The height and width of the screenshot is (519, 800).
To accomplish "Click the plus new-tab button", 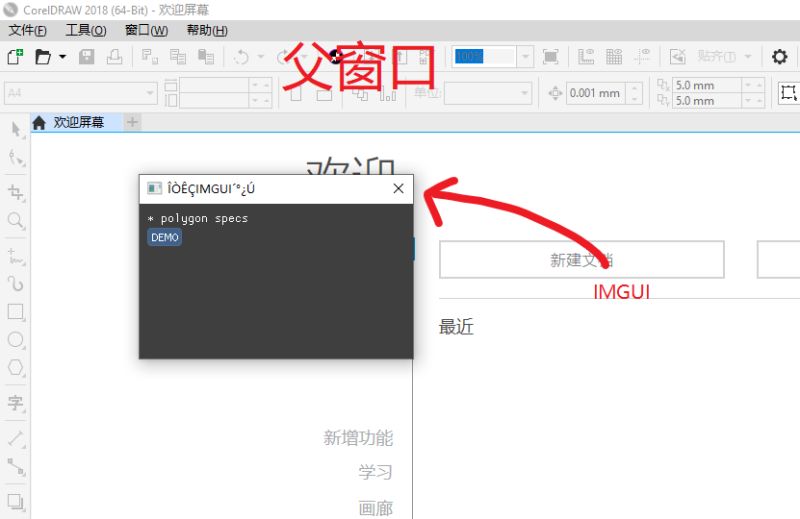I will point(132,122).
